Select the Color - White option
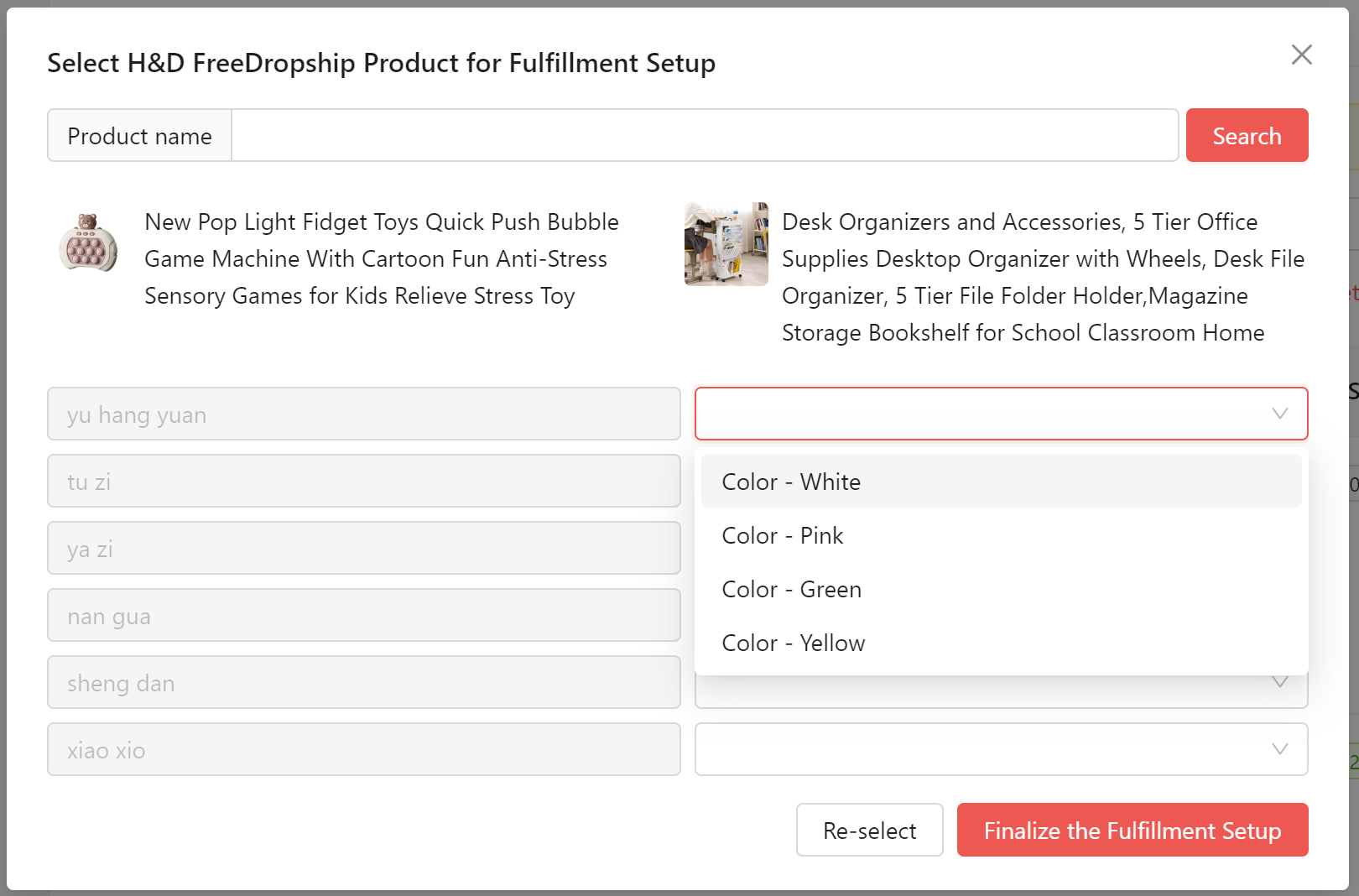 pyautogui.click(x=1001, y=482)
